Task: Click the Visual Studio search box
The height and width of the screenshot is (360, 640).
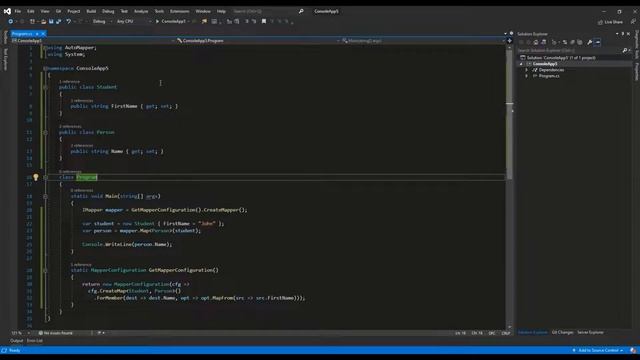Action: [268, 11]
